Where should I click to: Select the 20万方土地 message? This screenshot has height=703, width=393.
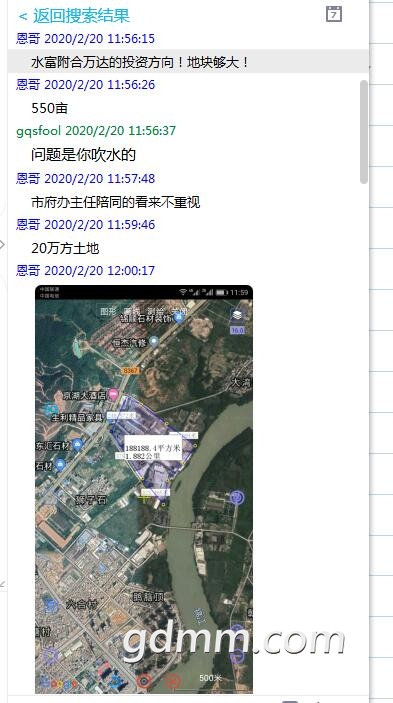click(65, 248)
